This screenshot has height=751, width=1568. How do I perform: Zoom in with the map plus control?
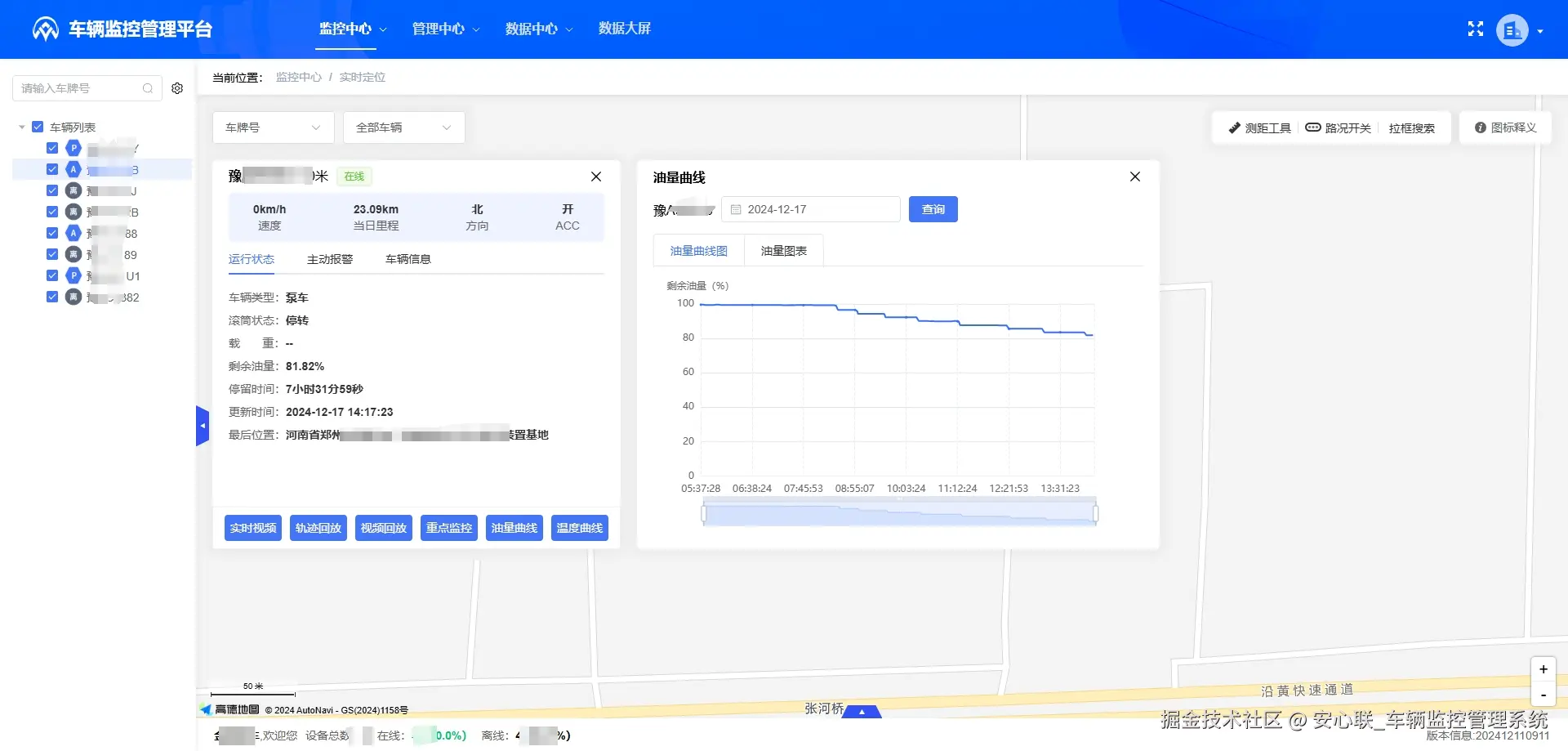point(1543,668)
